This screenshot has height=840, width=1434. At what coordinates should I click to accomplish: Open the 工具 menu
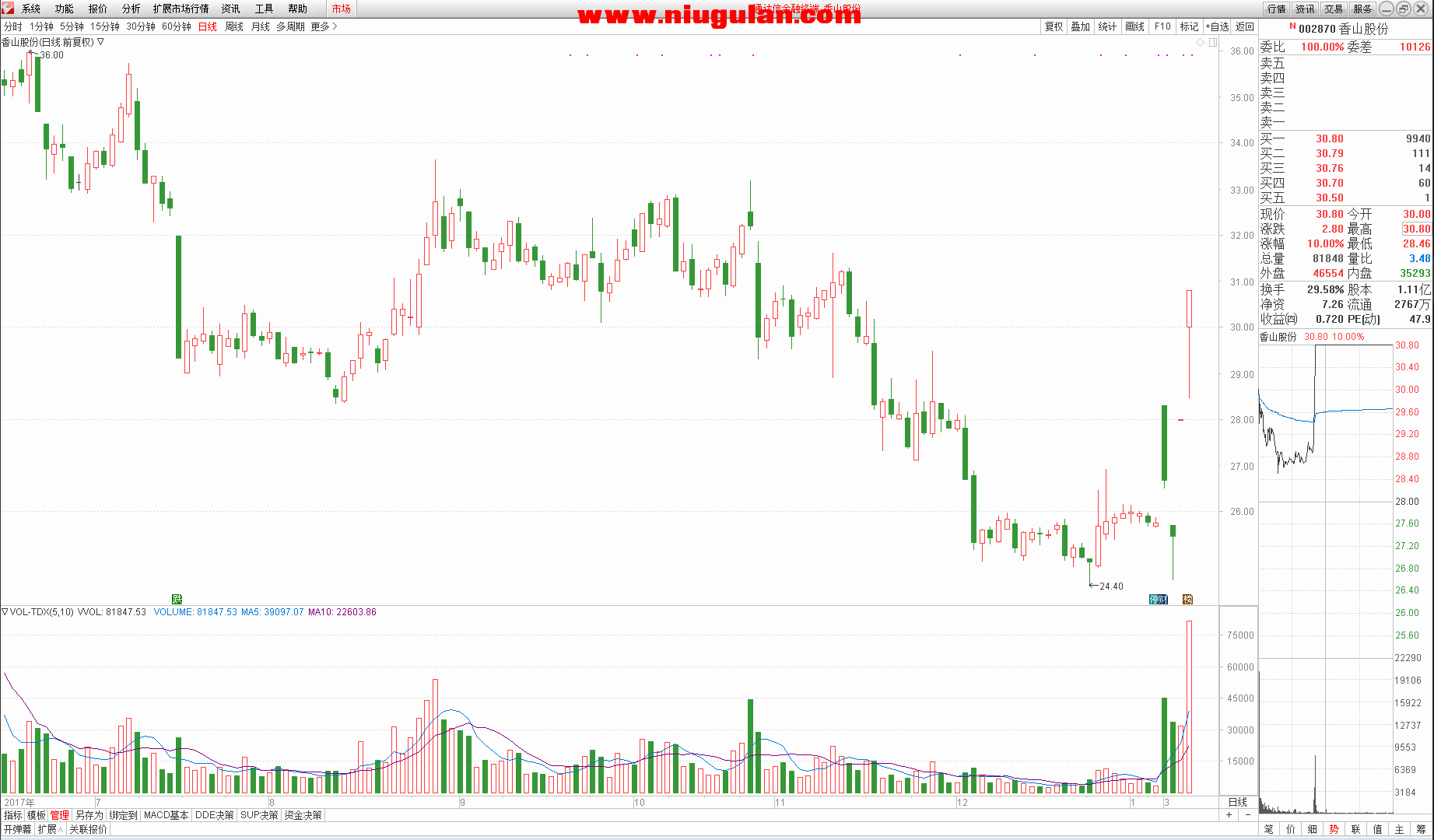click(265, 9)
